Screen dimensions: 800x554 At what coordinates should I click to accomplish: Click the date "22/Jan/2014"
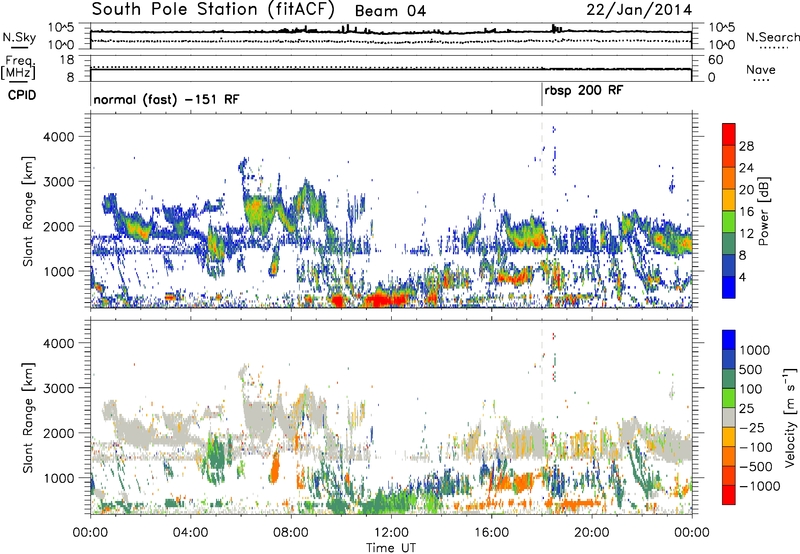639,10
